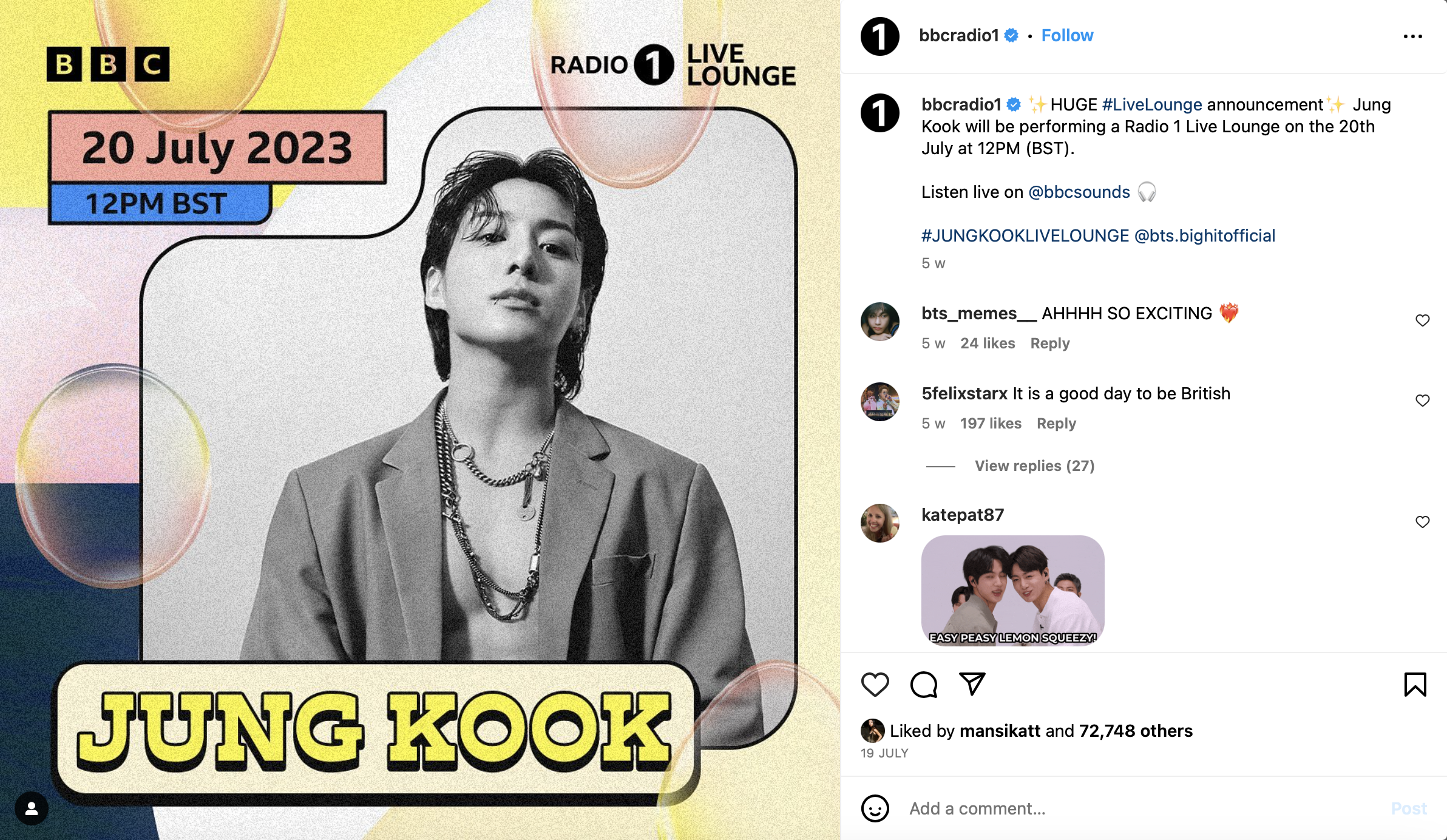Like the 5felixstarx comment

[1423, 401]
